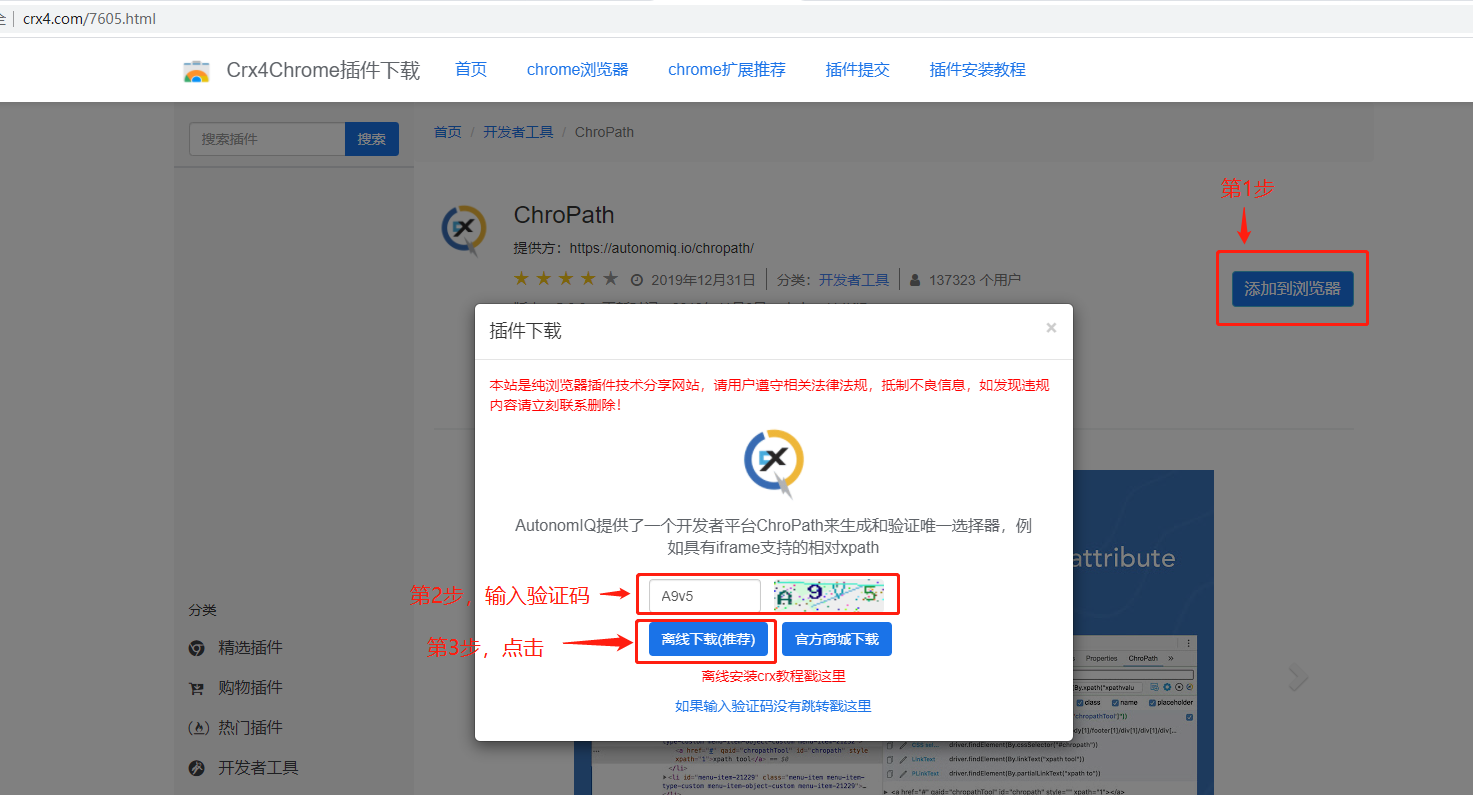Image resolution: width=1473 pixels, height=795 pixels.
Task: Click the right arrow on the screenshot carousel
Action: [x=1297, y=676]
